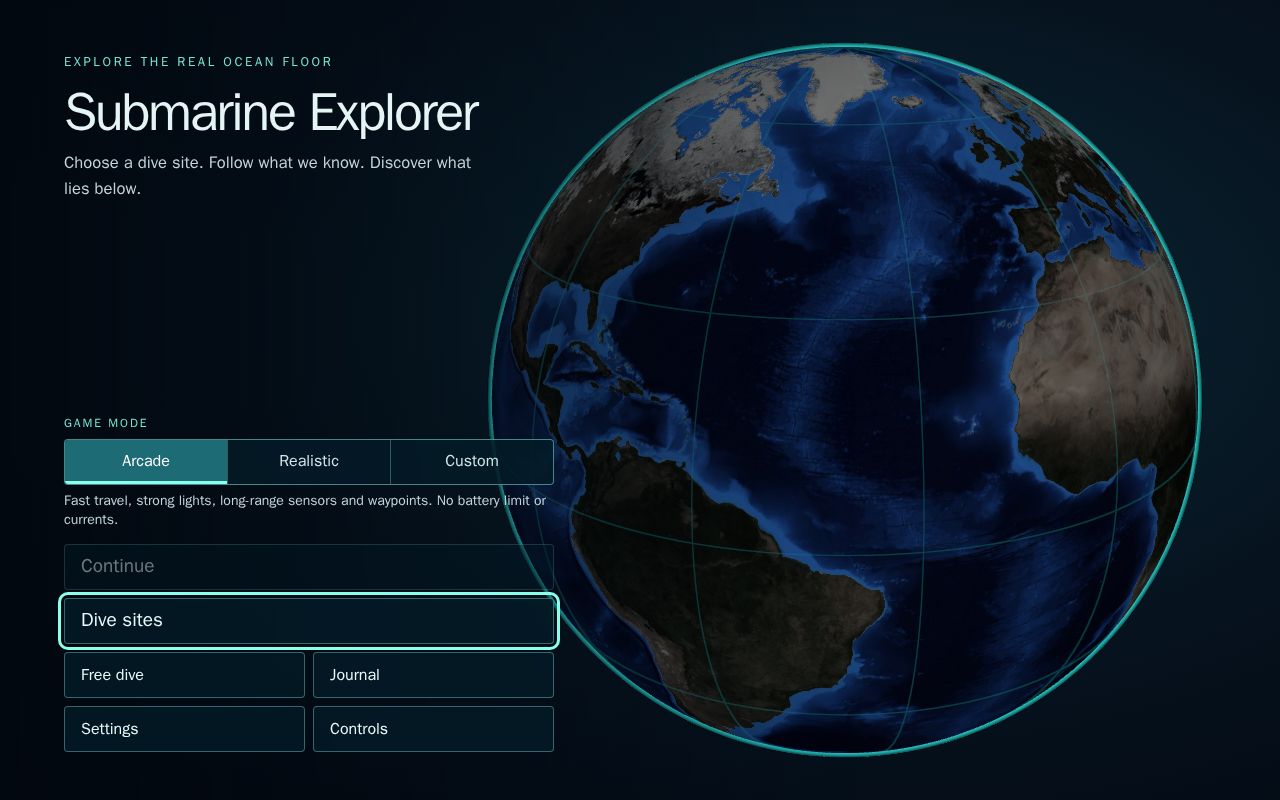Click the 'Choose a dive site' description text
Image resolution: width=1280 pixels, height=800 pixels.
268,175
